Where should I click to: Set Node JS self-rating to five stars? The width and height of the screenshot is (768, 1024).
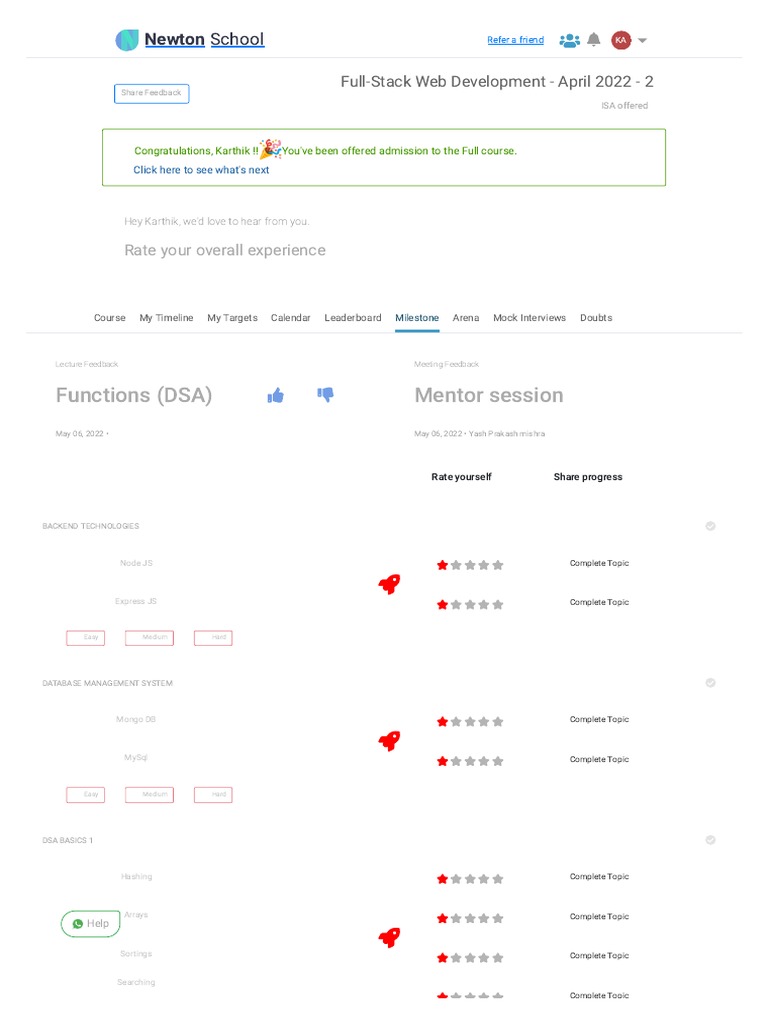[x=498, y=565]
